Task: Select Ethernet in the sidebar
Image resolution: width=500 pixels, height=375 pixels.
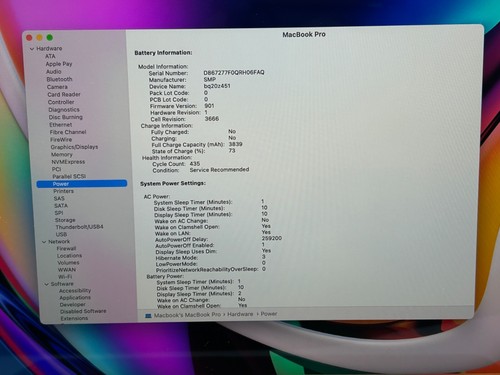Action: [61, 125]
